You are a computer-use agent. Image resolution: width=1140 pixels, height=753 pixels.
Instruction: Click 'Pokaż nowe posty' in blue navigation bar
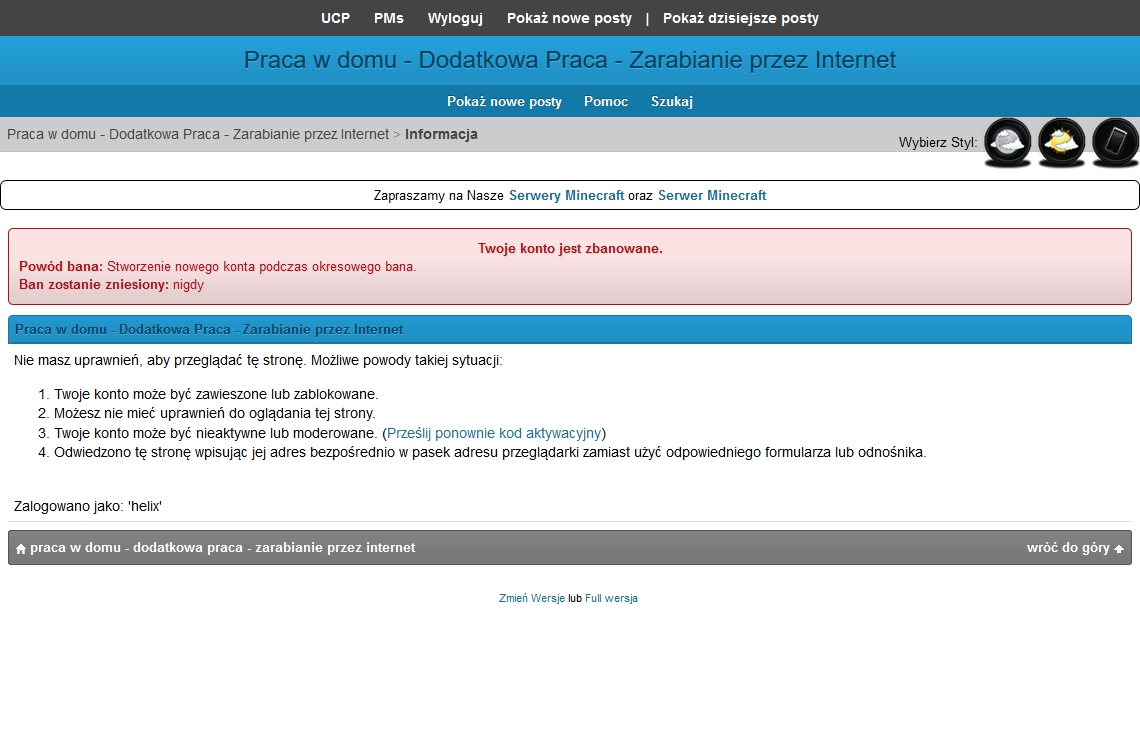[x=504, y=101]
